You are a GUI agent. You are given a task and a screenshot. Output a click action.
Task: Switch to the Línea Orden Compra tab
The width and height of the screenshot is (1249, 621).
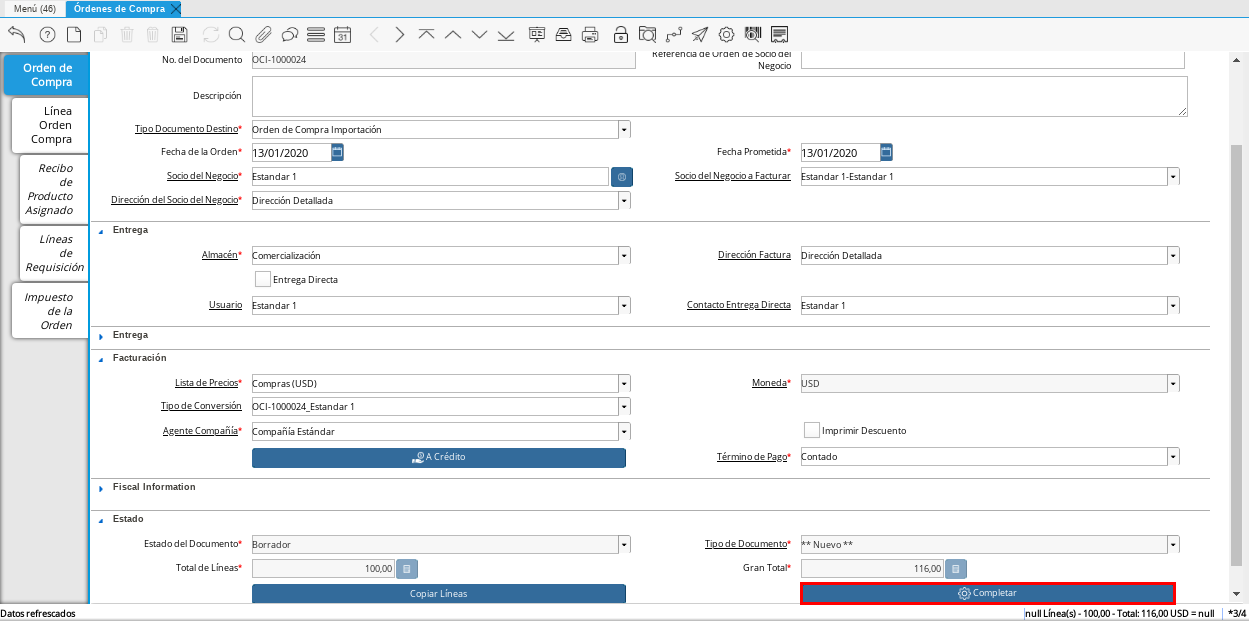click(51, 125)
